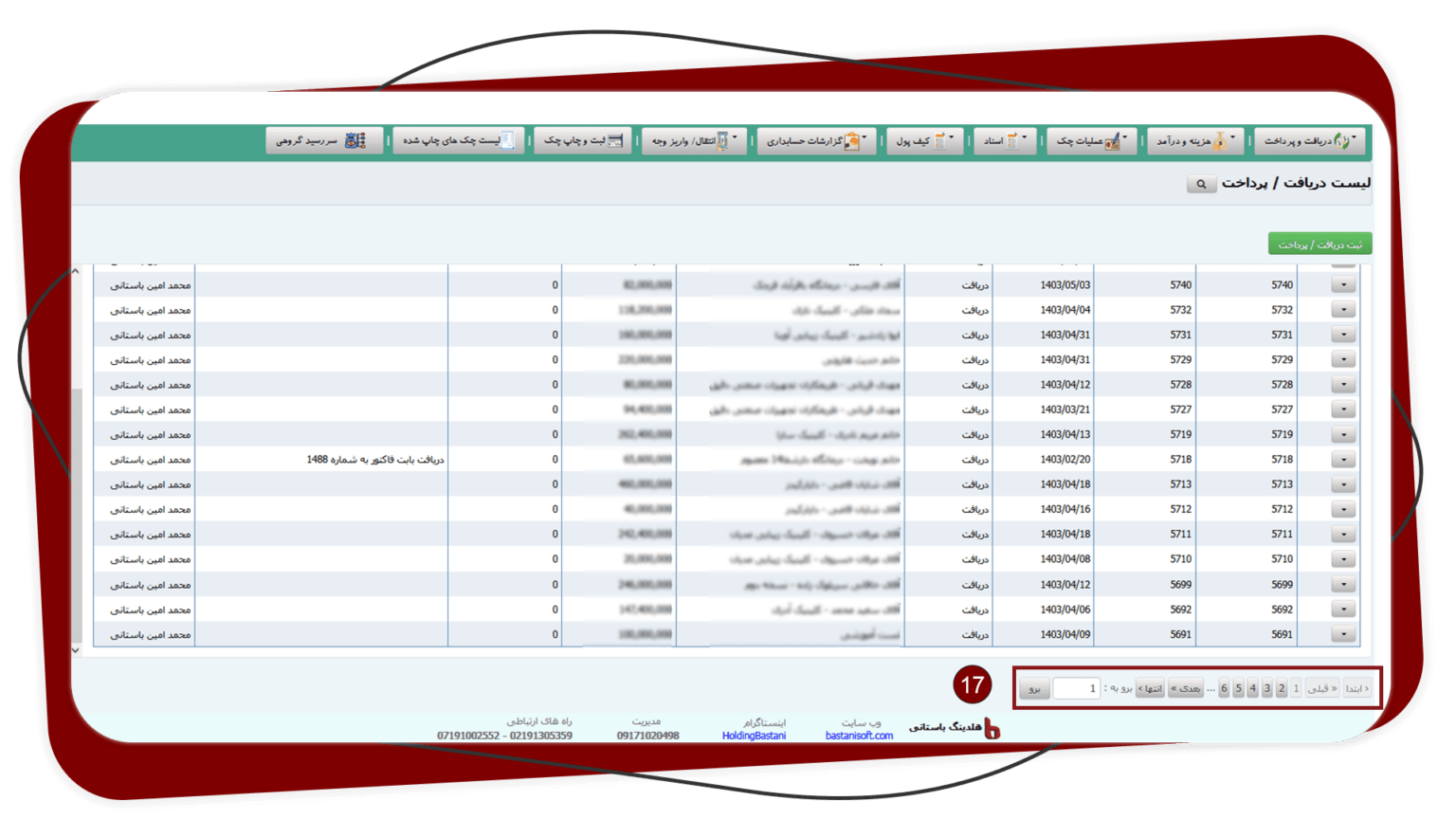Click the vertical scrollbar thumb of the table
This screenshot has height=819, width=1456.
pyautogui.click(x=77, y=515)
